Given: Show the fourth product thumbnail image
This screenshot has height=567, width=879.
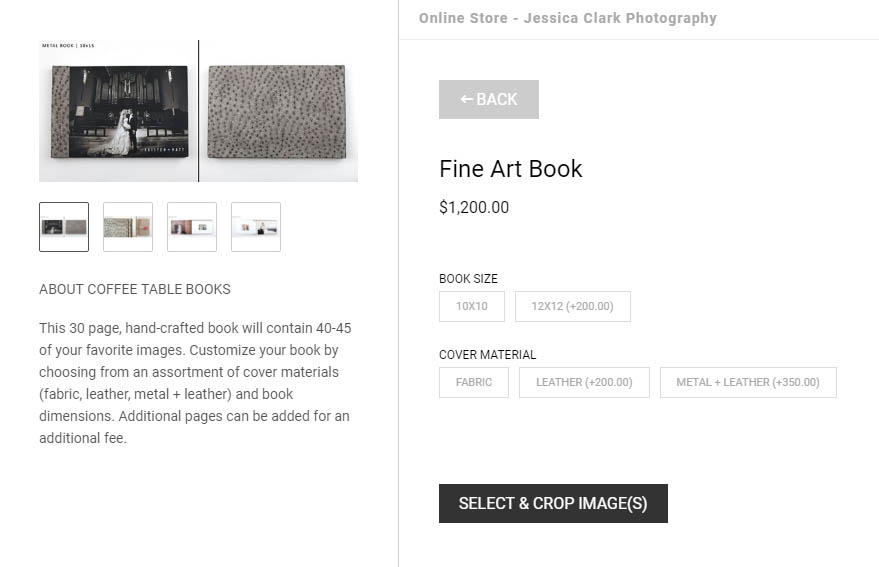Looking at the screenshot, I should point(256,227).
